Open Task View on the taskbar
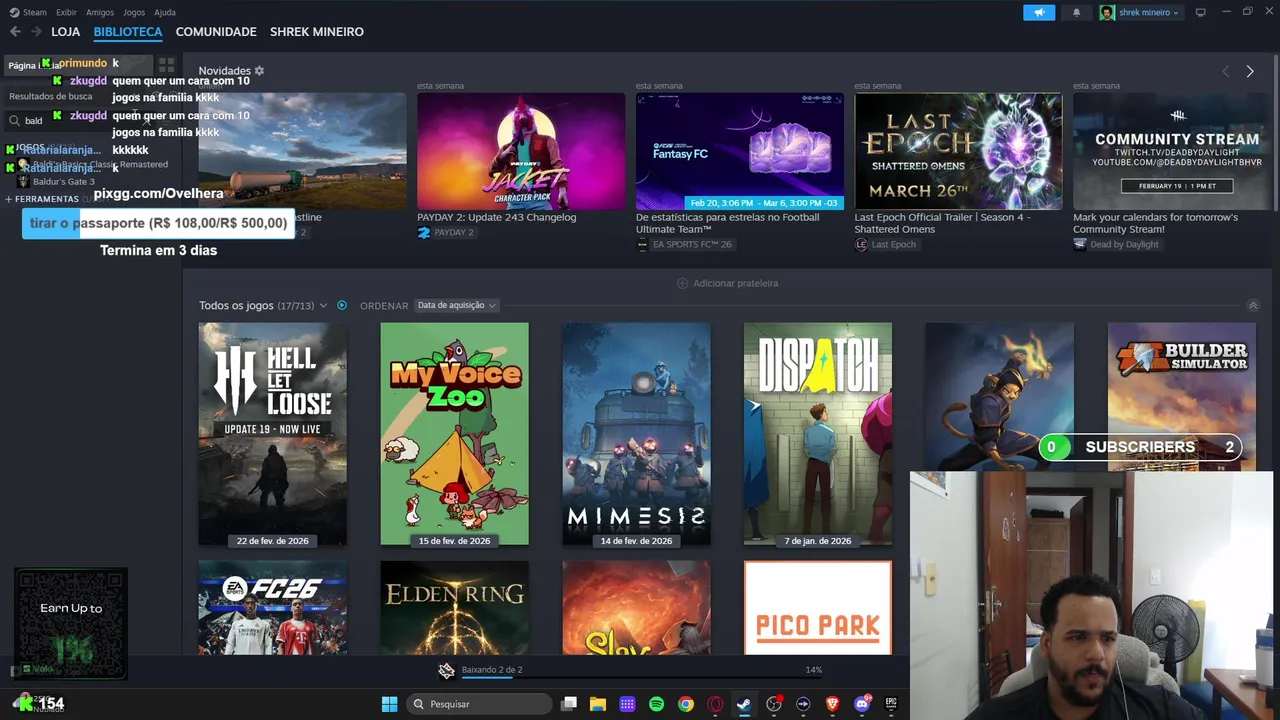Image resolution: width=1280 pixels, height=720 pixels. tap(569, 704)
